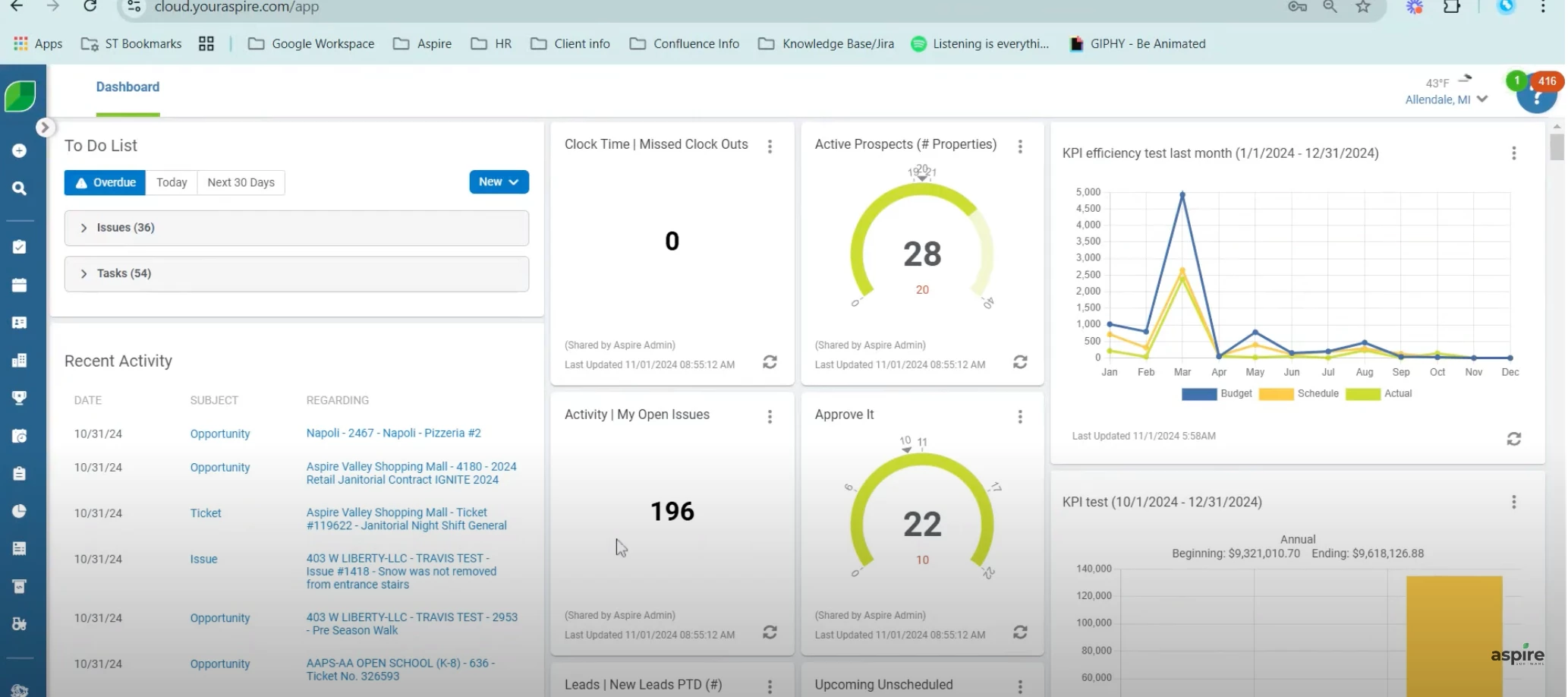Screen dimensions: 1568x697
Task: Open the Allendale, MI location dropdown
Action: [x=1446, y=99]
